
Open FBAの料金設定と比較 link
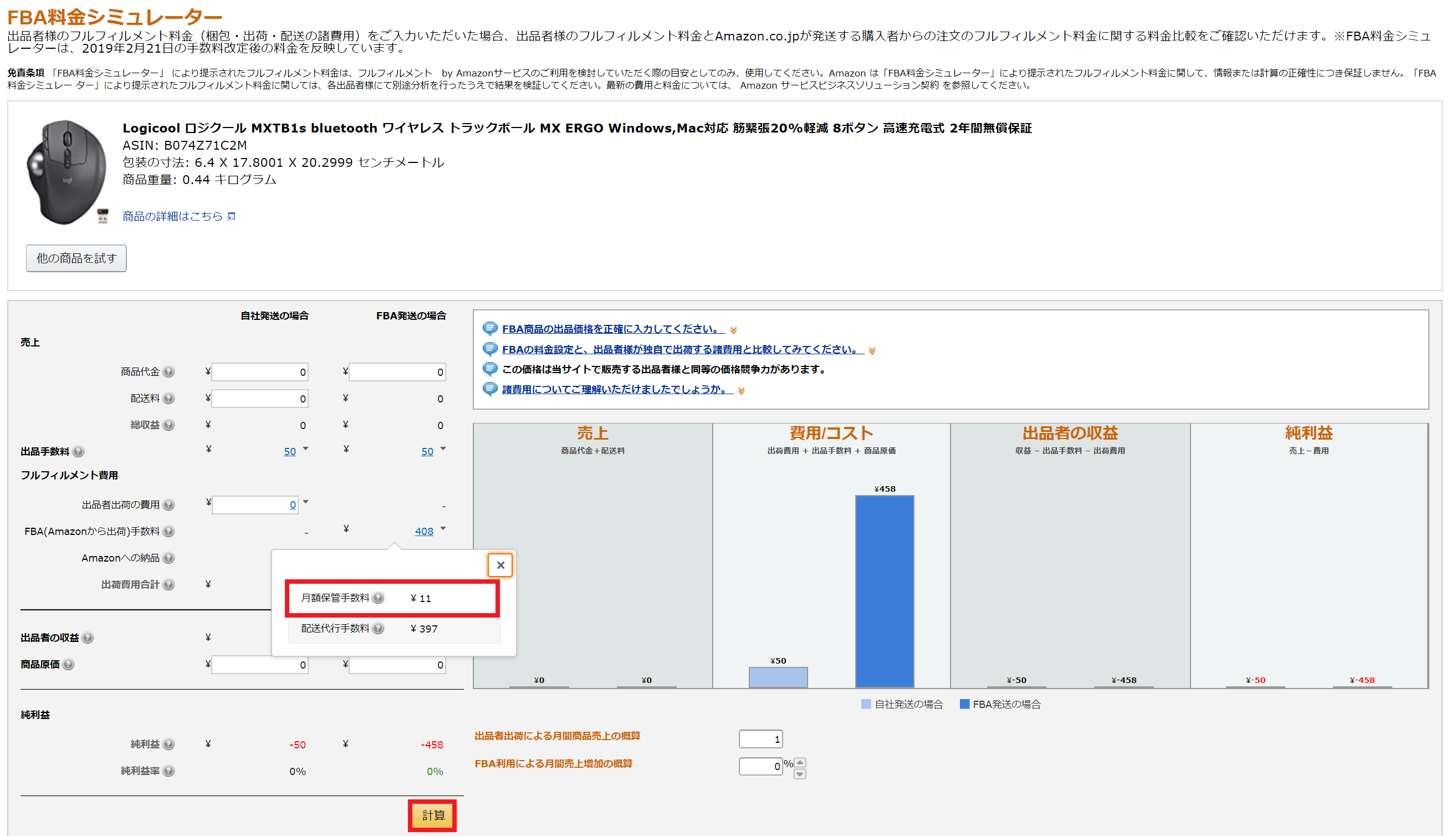(x=683, y=349)
